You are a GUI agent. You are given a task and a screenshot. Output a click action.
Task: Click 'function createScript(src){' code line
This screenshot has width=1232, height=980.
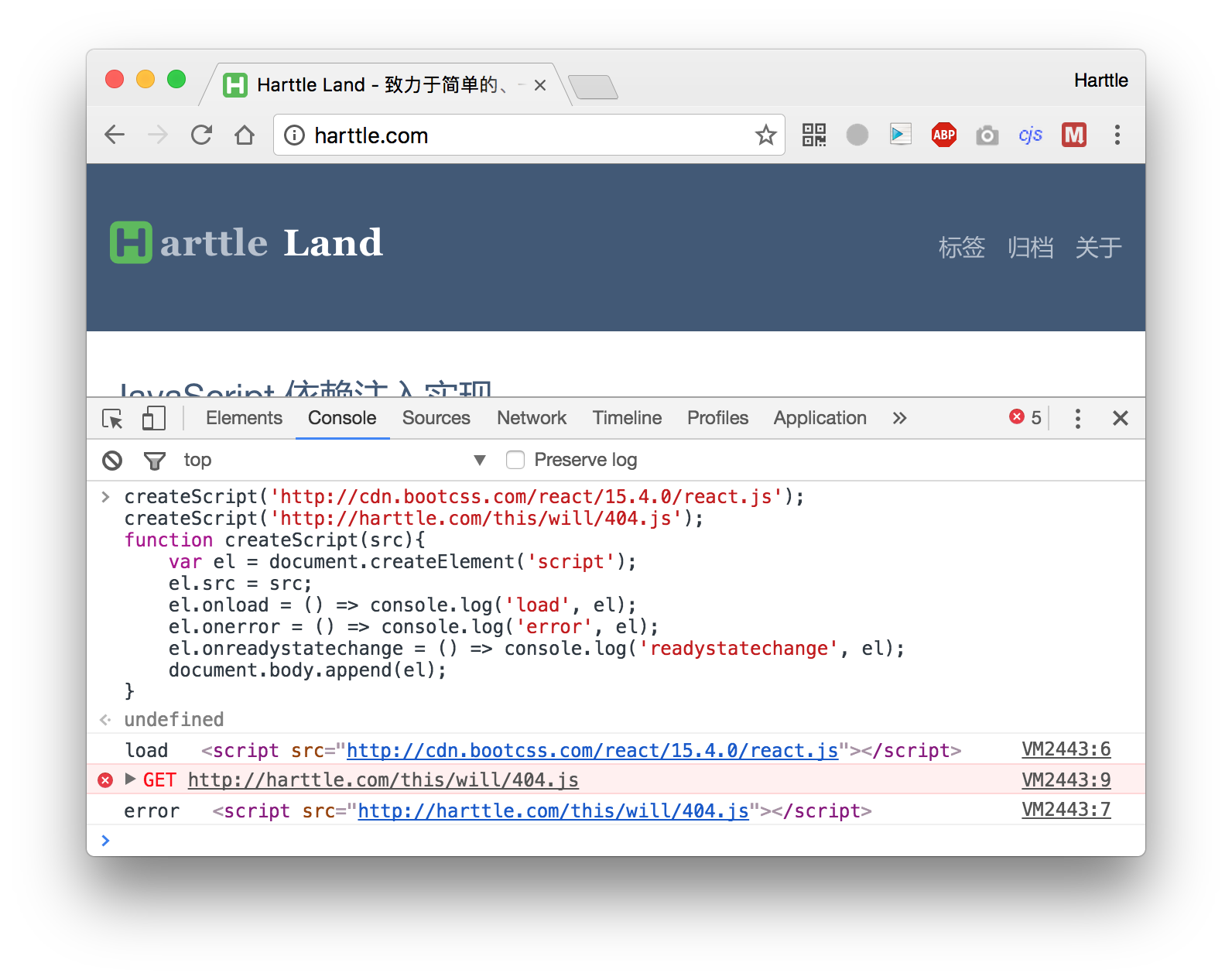275,540
